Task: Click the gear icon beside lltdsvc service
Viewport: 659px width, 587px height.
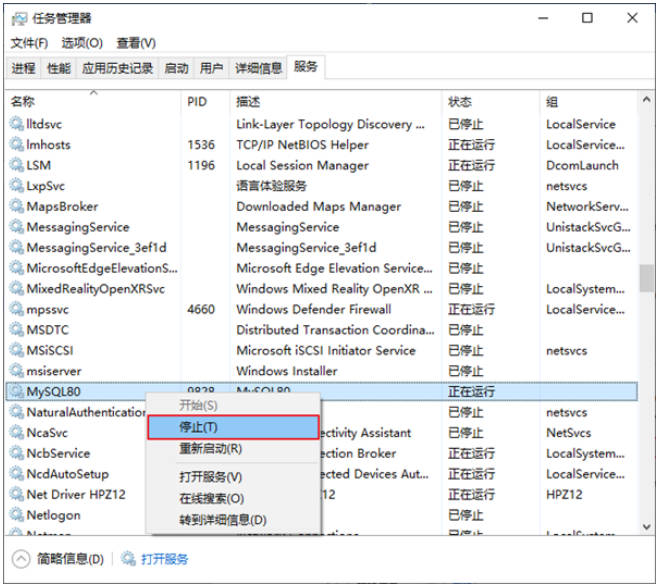Action: 17,124
